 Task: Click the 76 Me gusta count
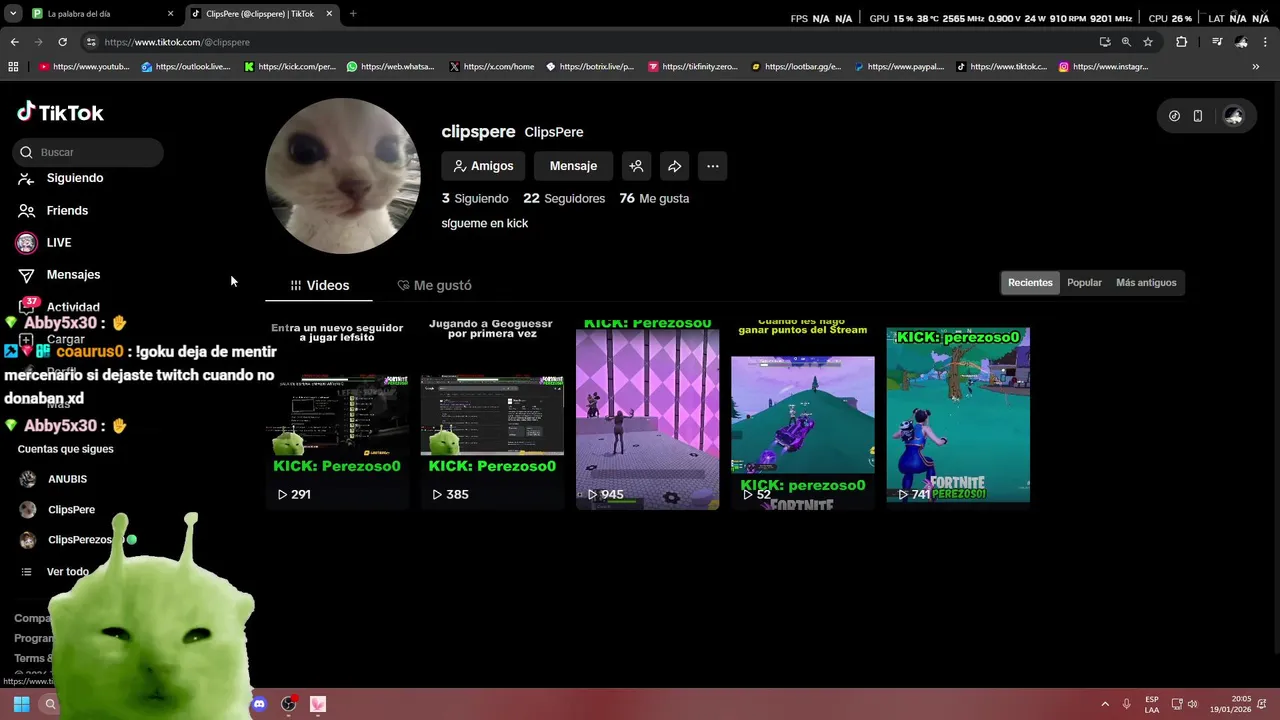654,198
